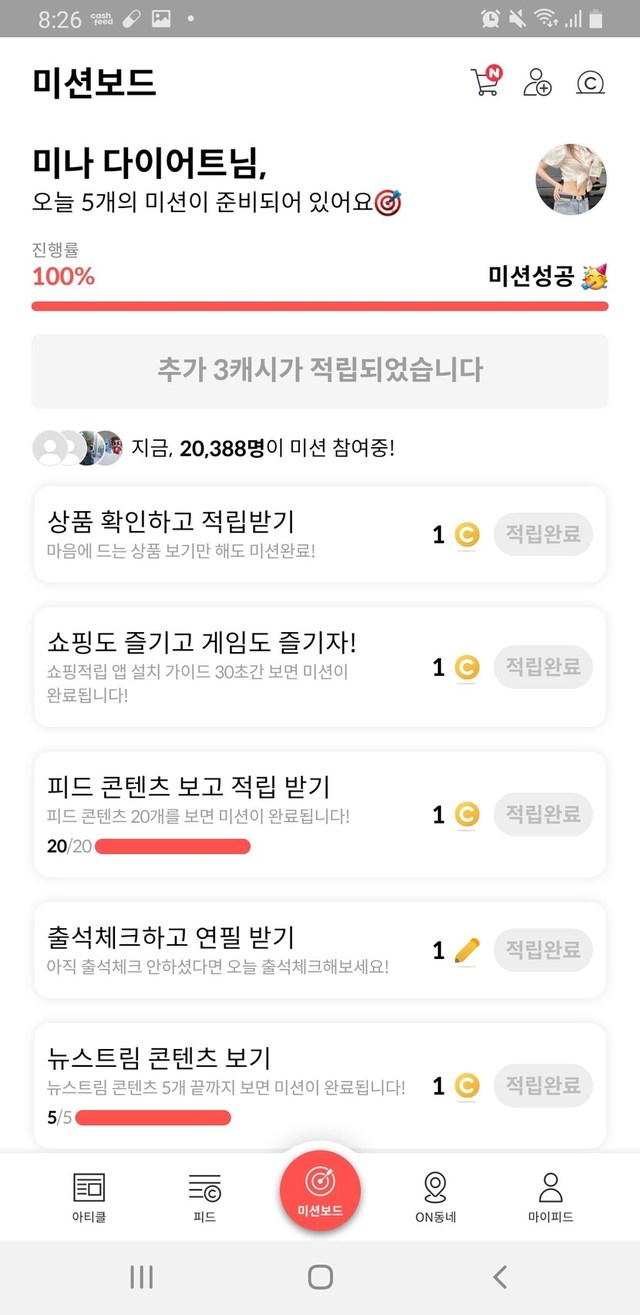
Task: Open the shopping cart icon
Action: point(485,81)
